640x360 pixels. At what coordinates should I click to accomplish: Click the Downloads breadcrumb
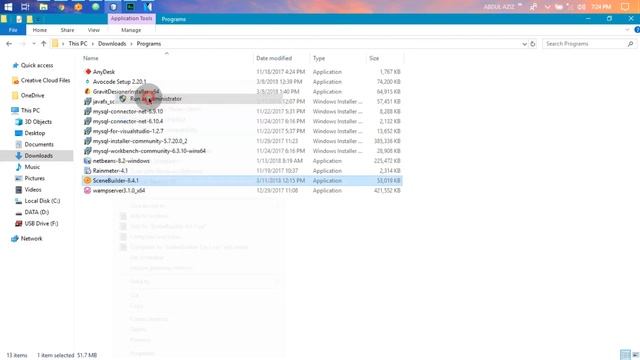pos(112,44)
